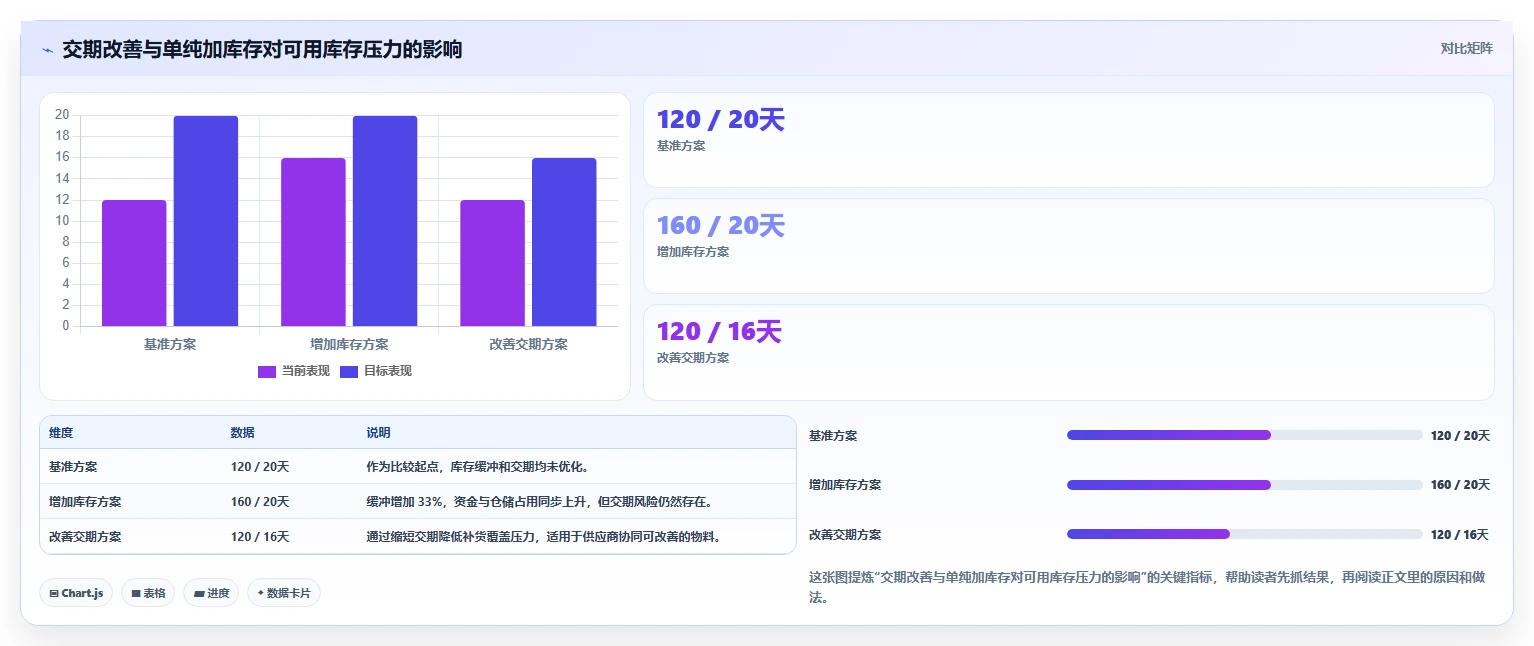Click the 基准方案 x-axis label in chart
Image resolution: width=1534 pixels, height=646 pixels.
170,344
